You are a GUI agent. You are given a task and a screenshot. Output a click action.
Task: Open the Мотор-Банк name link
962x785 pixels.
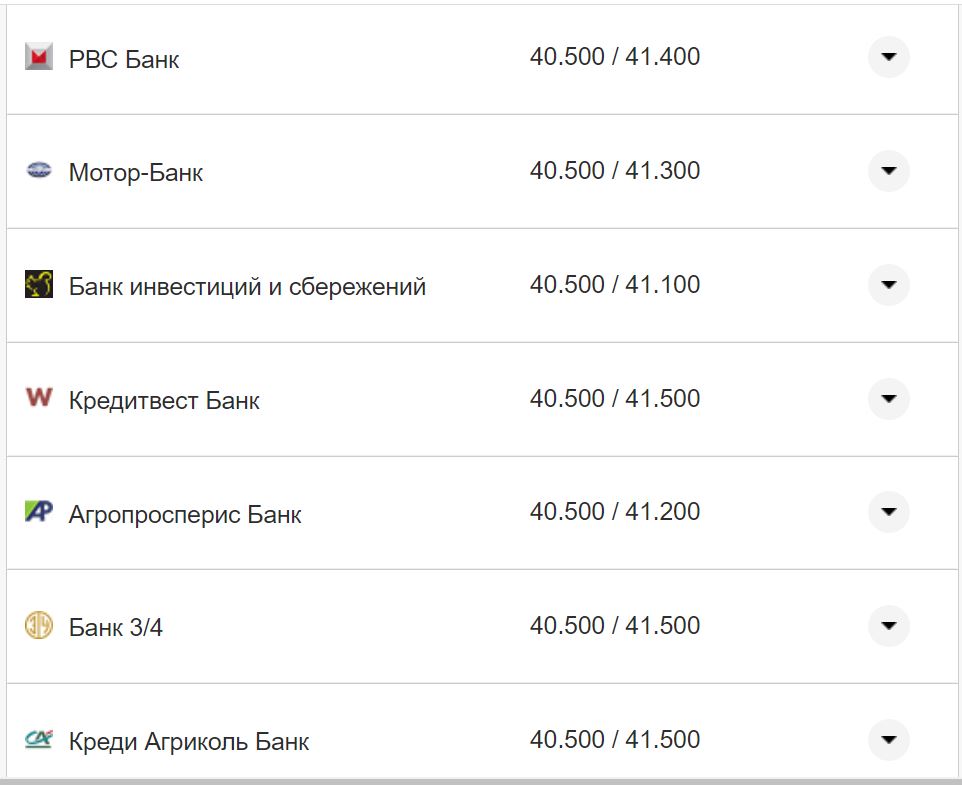tap(136, 173)
